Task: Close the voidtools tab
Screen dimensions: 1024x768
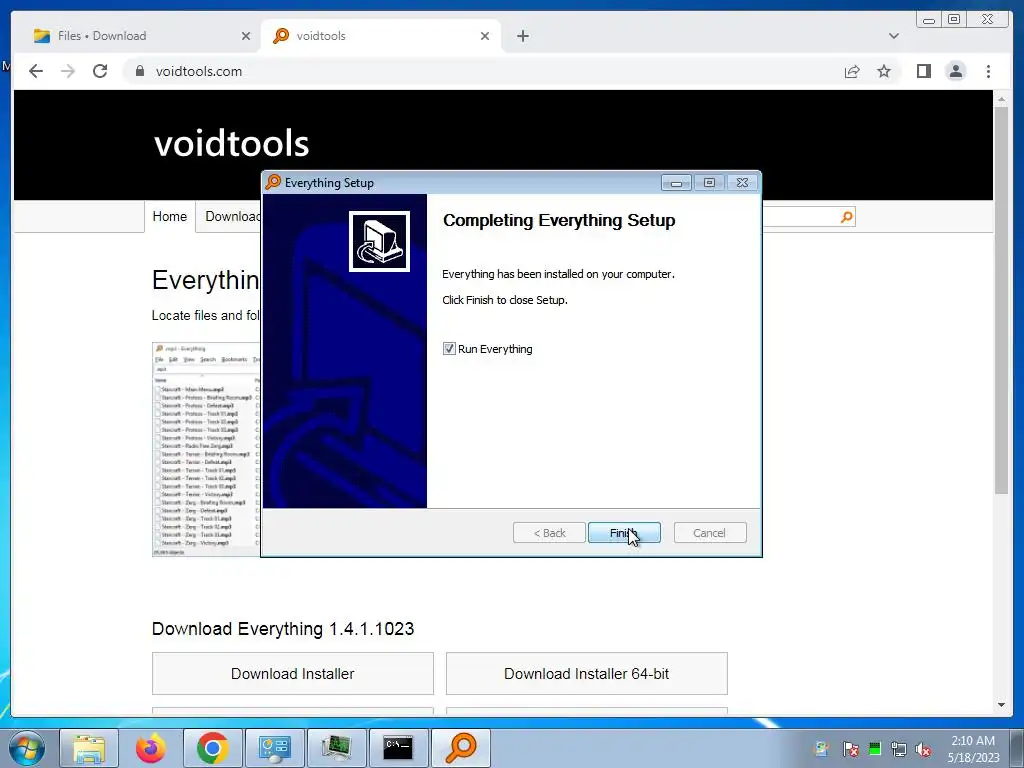Action: click(x=485, y=36)
